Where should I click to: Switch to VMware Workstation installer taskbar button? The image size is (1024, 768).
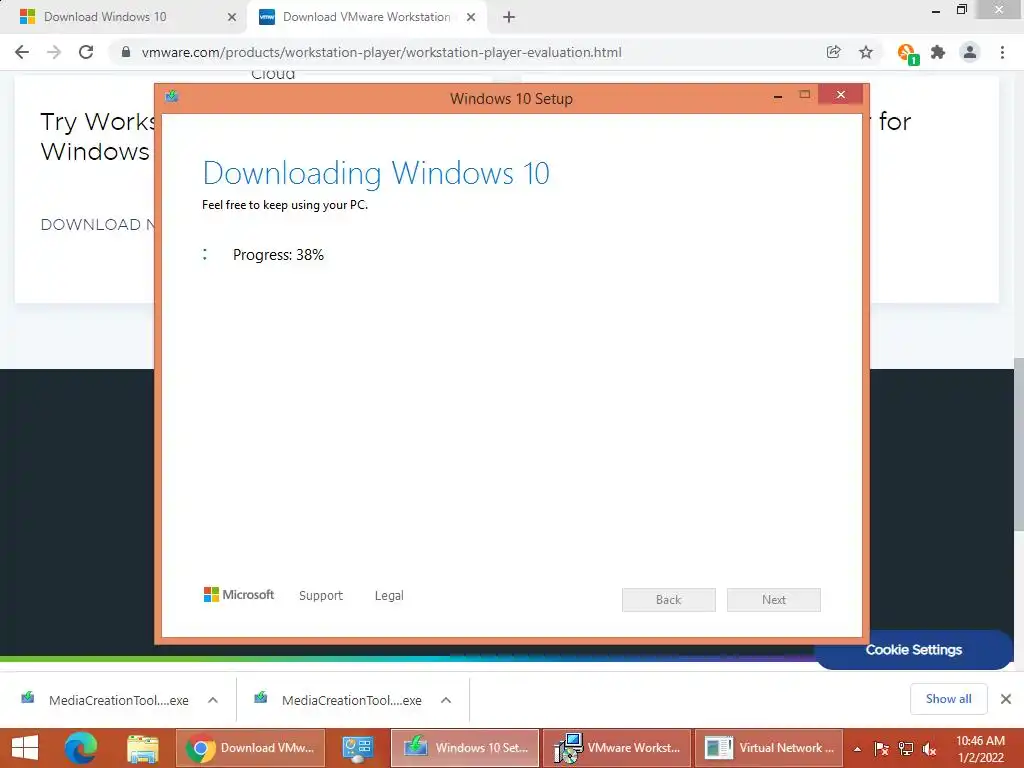616,748
